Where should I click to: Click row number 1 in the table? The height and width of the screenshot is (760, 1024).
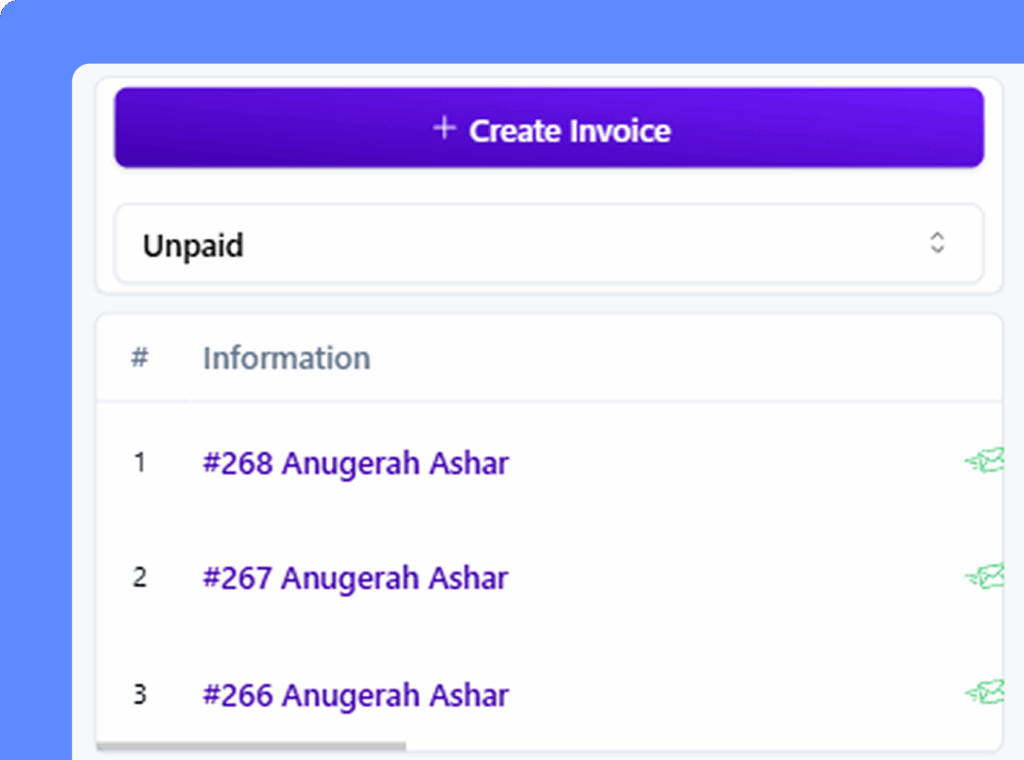139,463
